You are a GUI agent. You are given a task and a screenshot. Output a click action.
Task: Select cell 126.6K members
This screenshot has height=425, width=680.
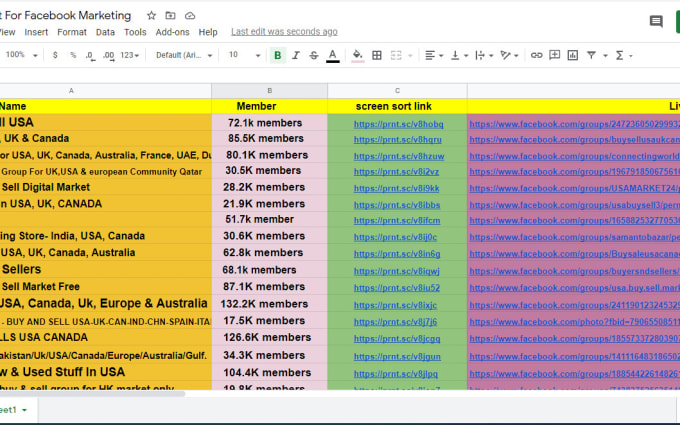coord(269,337)
